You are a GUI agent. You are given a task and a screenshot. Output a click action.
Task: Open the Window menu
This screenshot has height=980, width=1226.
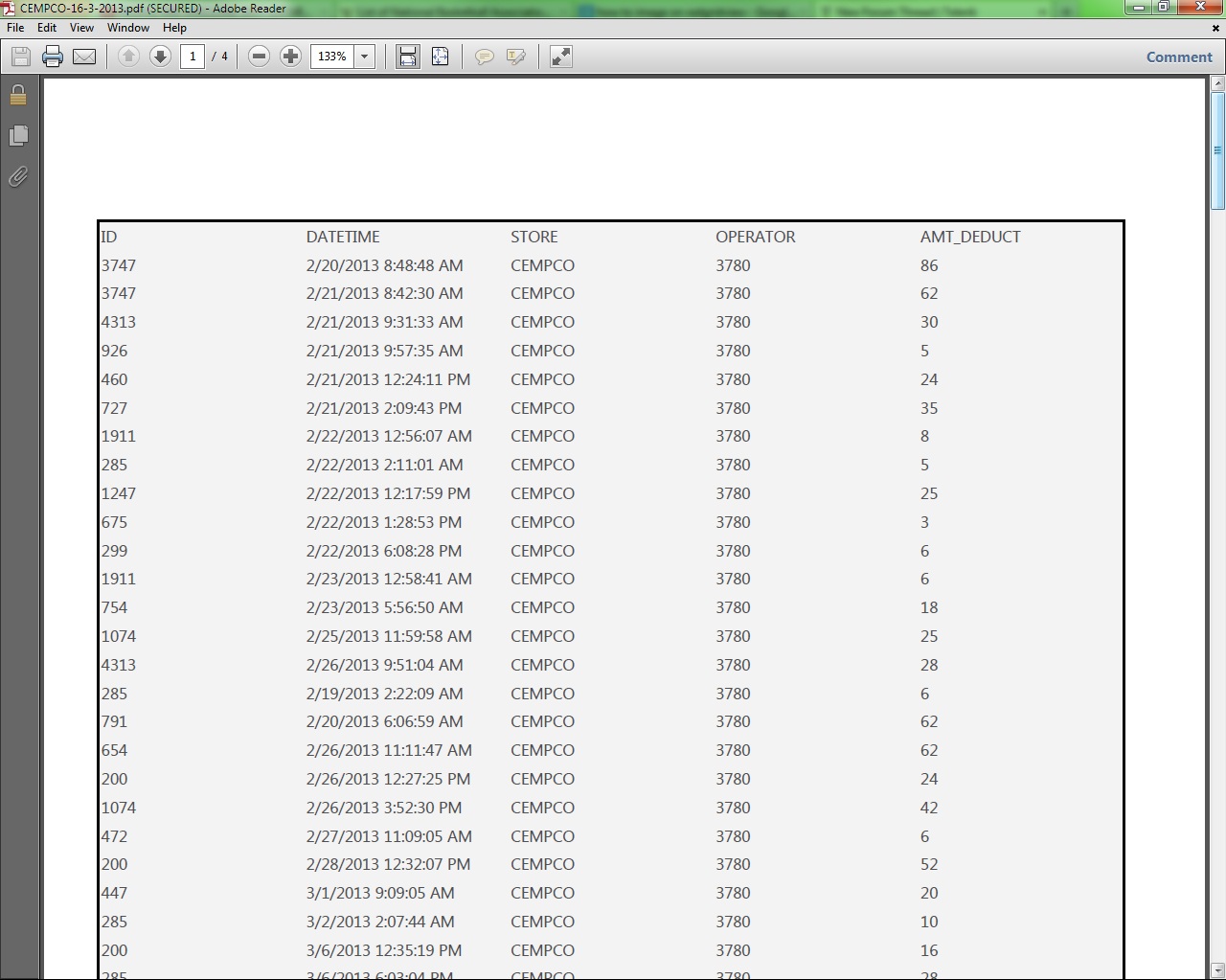(128, 28)
